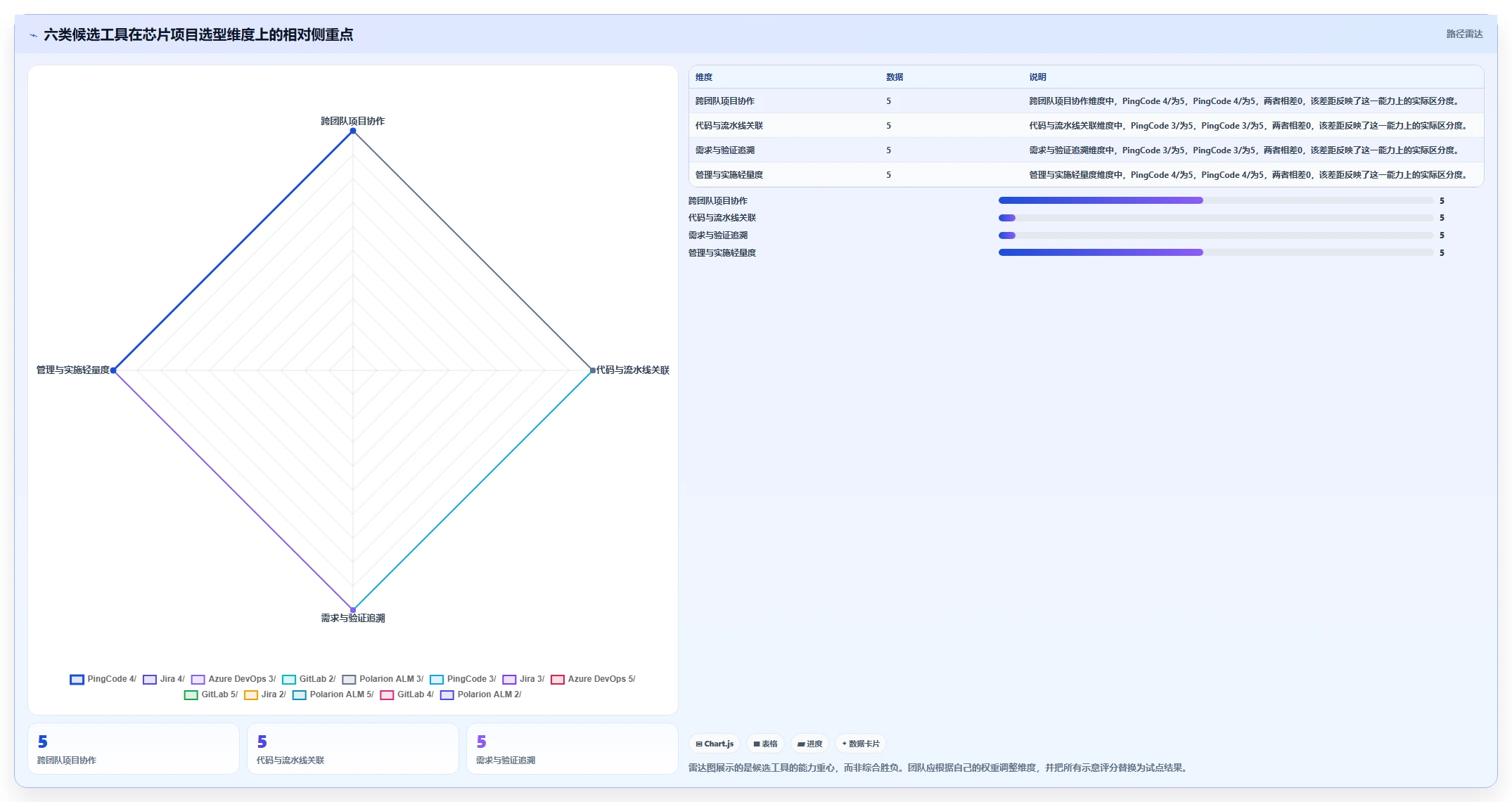The image size is (1512, 802).
Task: Click the 管理与实施轻量度 radar axis label
Action: tap(73, 370)
